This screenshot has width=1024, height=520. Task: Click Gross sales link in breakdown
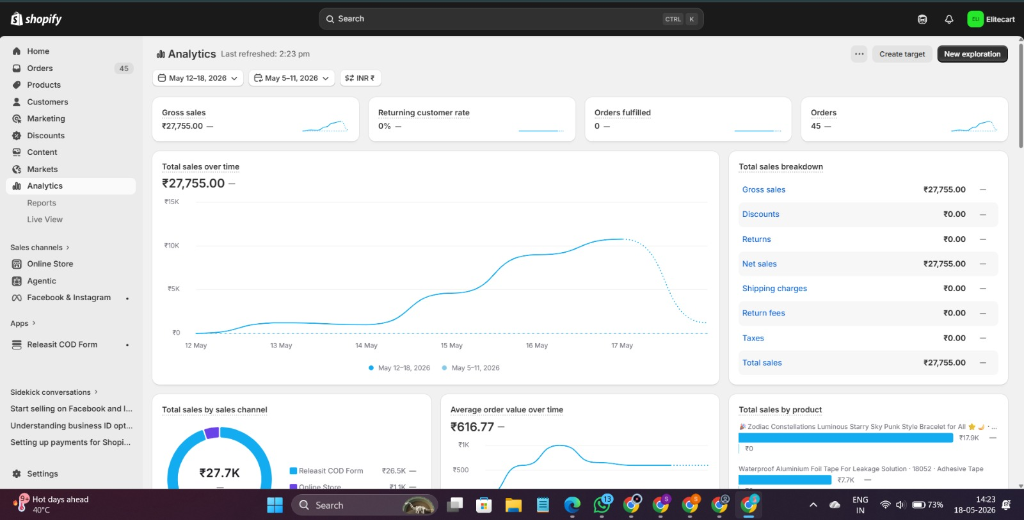point(763,189)
